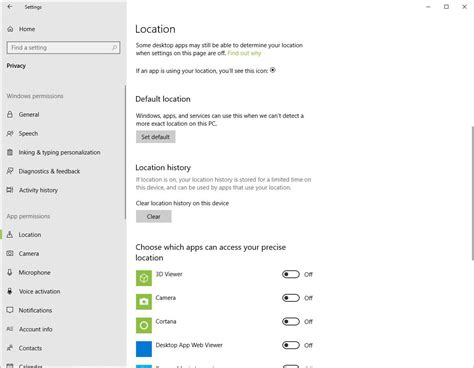Click the Diagnostics & feedback icon
This screenshot has height=368, width=474.
point(10,171)
